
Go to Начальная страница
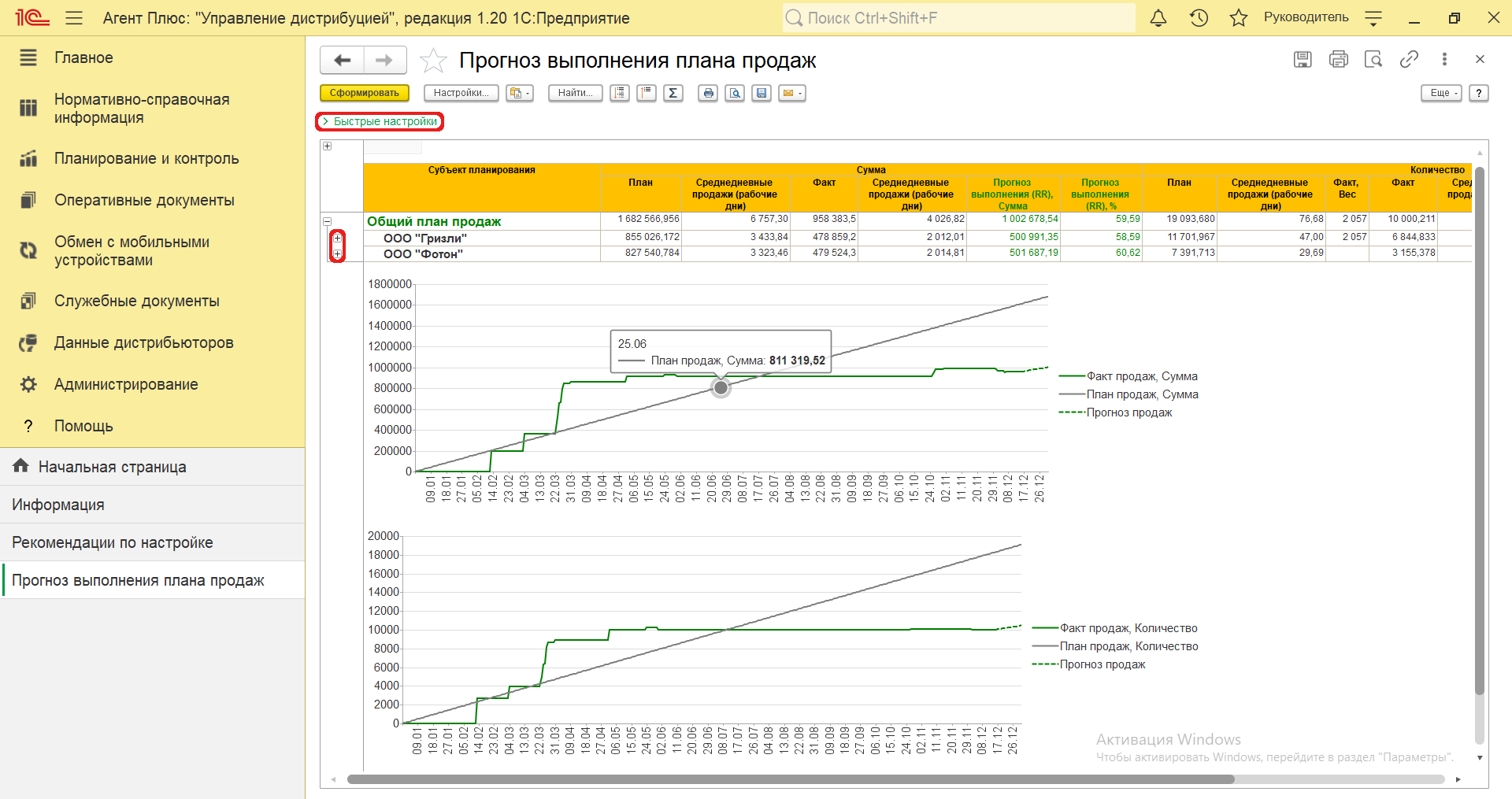tap(152, 467)
